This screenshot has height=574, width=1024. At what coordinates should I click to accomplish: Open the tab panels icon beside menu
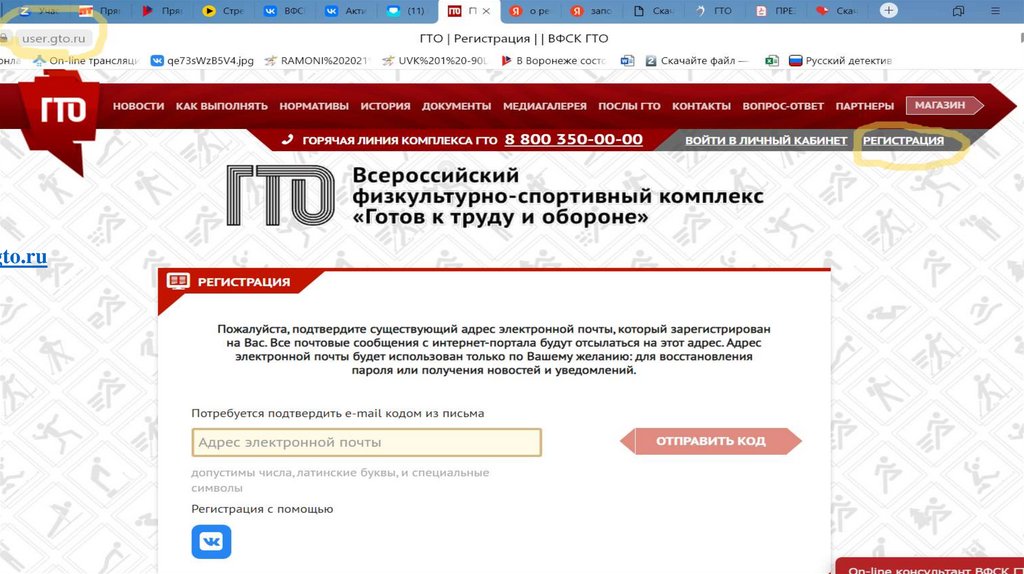[x=958, y=10]
